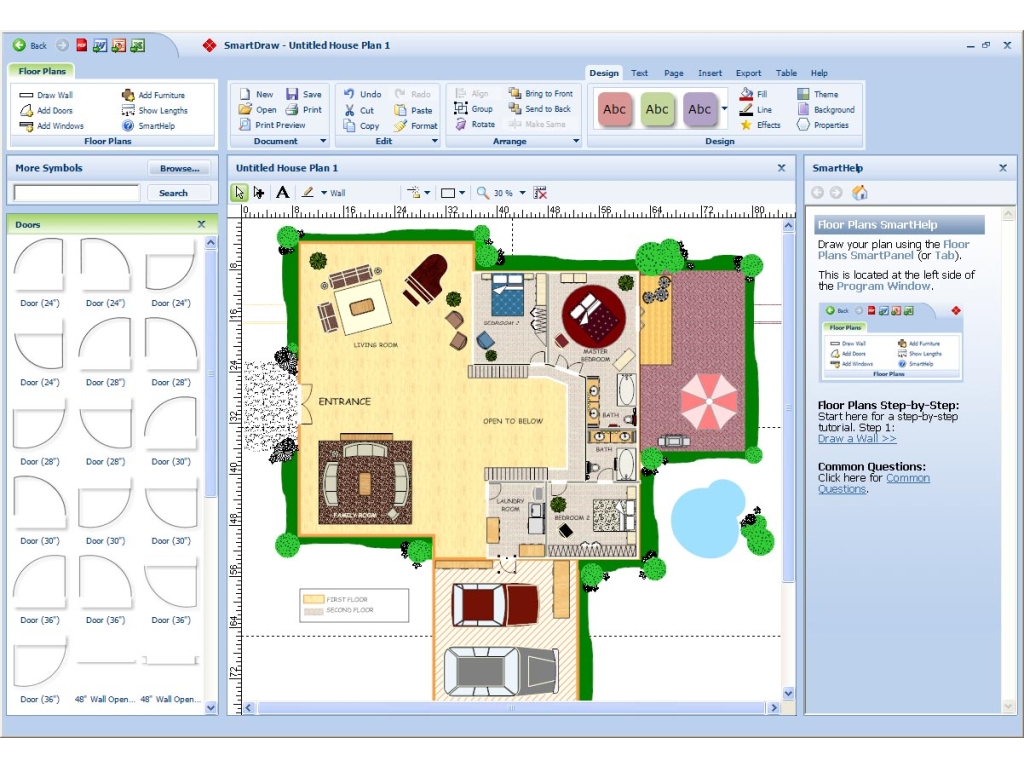Click the Browse... button
Image resolution: width=1024 pixels, height=768 pixels.
pyautogui.click(x=180, y=168)
